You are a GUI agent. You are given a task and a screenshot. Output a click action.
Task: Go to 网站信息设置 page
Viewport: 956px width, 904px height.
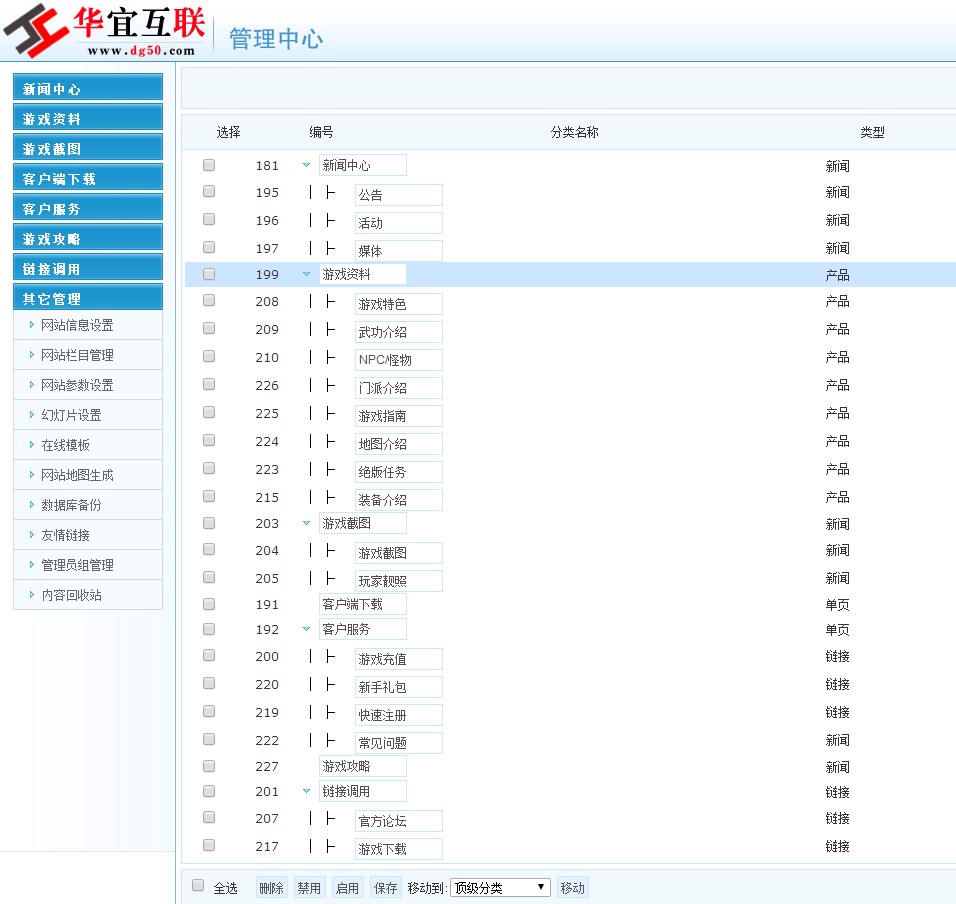pyautogui.click(x=77, y=325)
